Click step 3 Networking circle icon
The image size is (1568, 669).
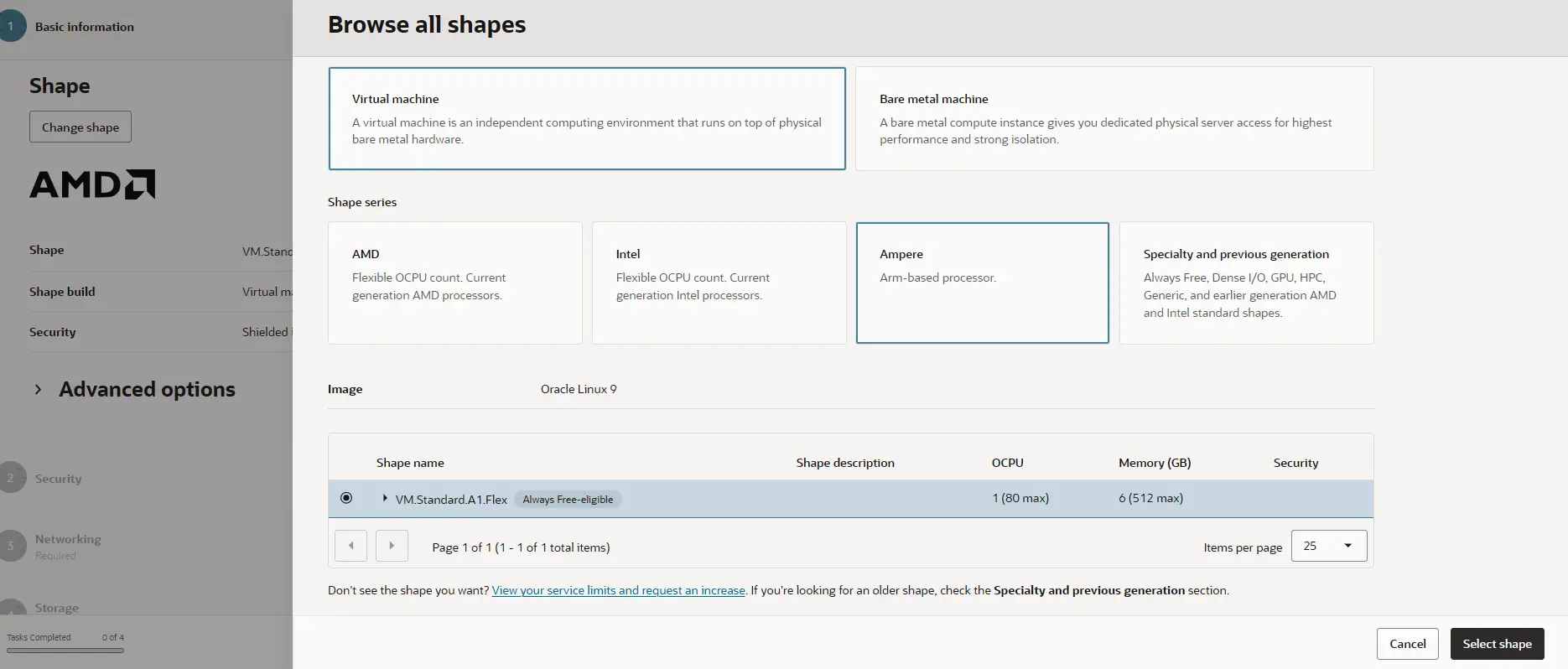click(11, 546)
